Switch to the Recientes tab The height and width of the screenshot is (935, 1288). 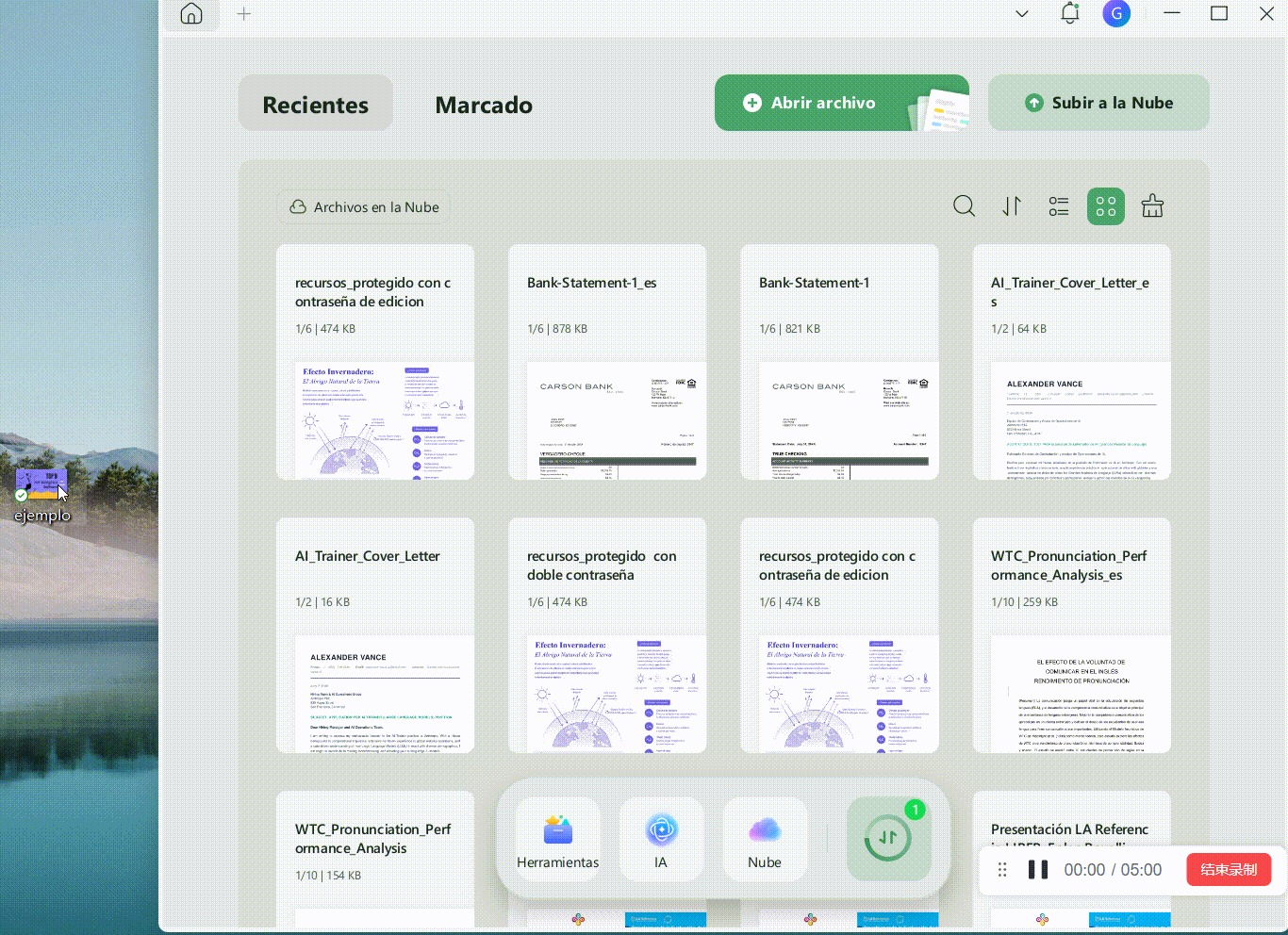[x=316, y=104]
